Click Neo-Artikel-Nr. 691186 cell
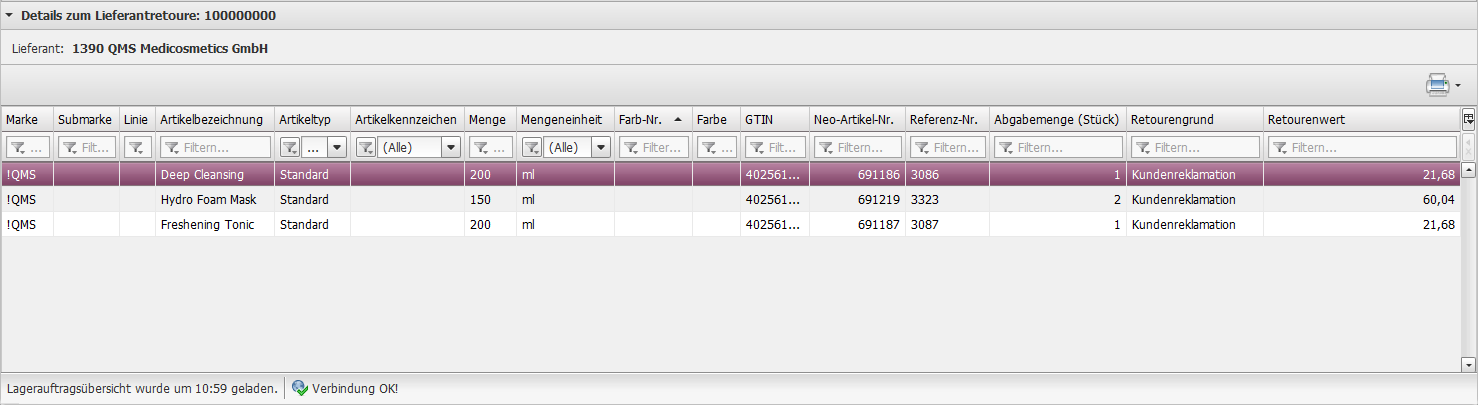Image resolution: width=1478 pixels, height=405 pixels. [857, 174]
